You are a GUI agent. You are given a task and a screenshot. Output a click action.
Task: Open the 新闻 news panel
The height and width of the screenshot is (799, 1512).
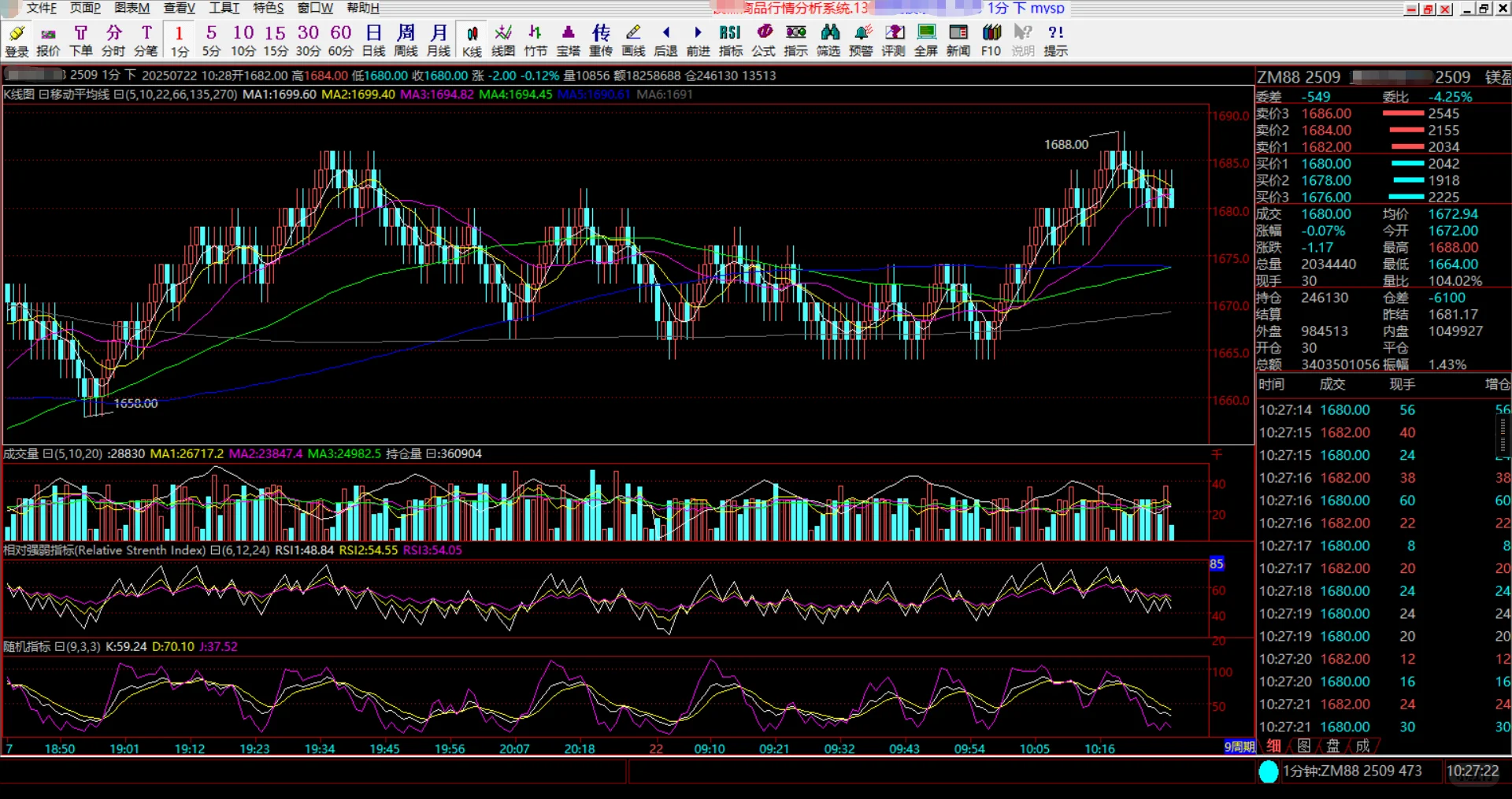pyautogui.click(x=958, y=40)
